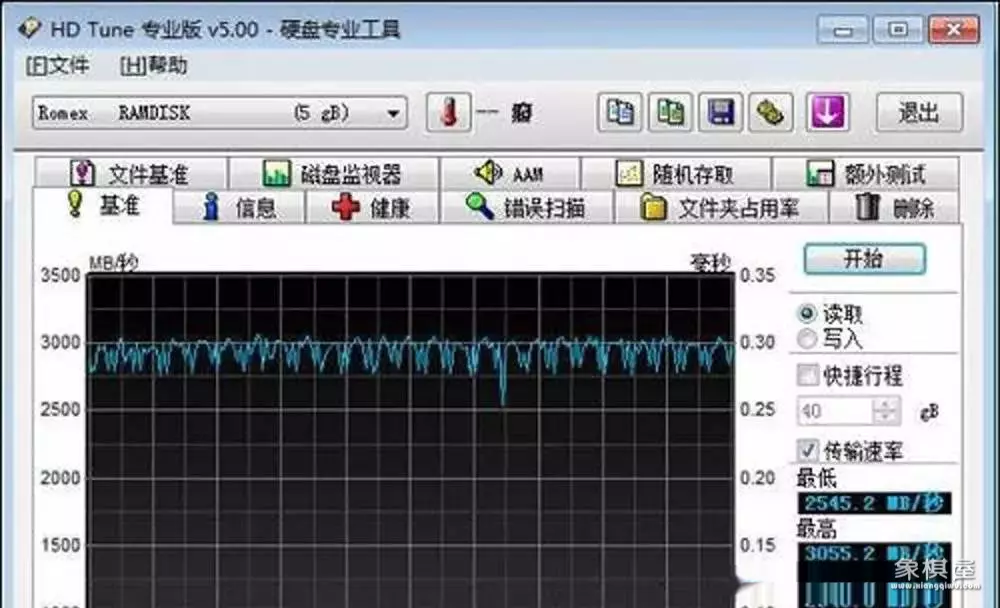This screenshot has width=1000, height=608.
Task: Click the 最高 value 3055.2 MB/秒
Action: [874, 552]
